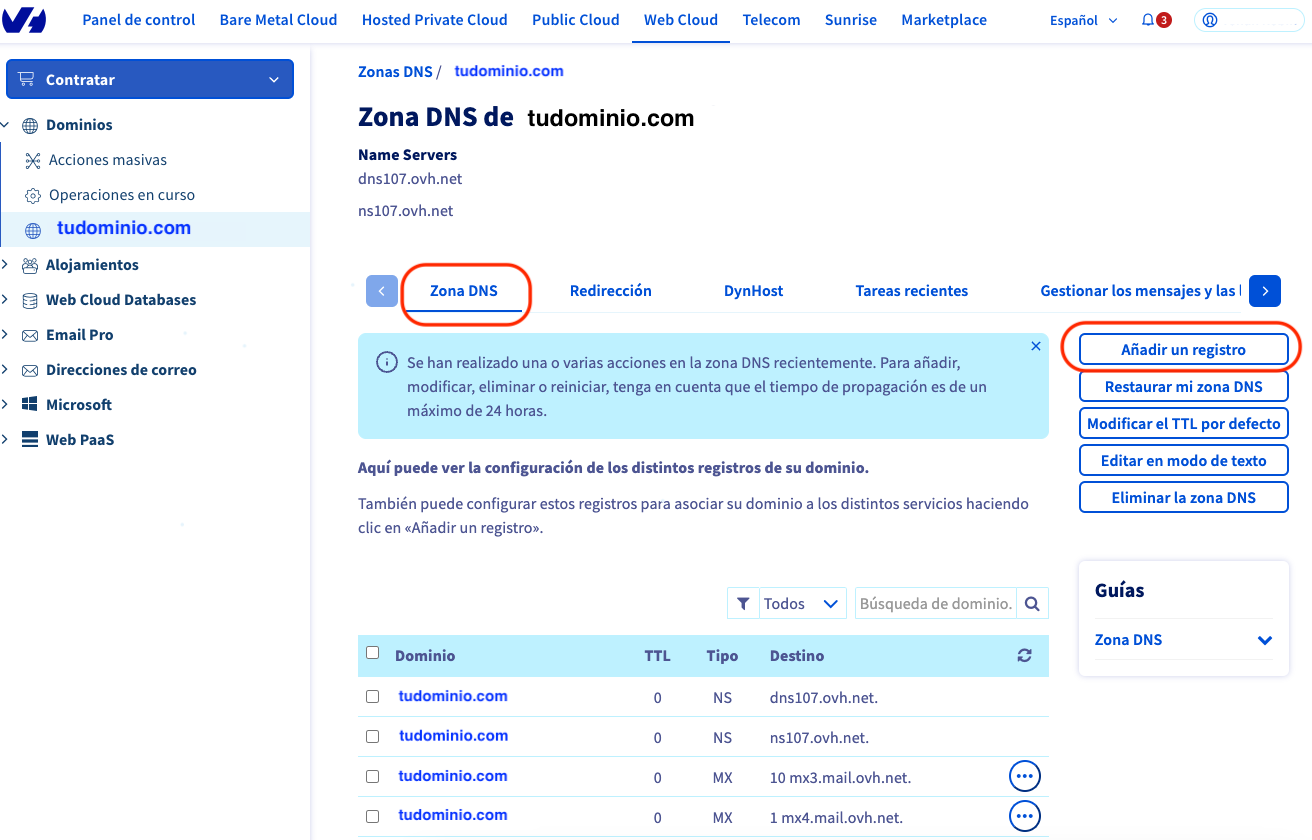Switch to the Redirección tab
Viewport: 1312px width, 840px height.
pos(610,291)
